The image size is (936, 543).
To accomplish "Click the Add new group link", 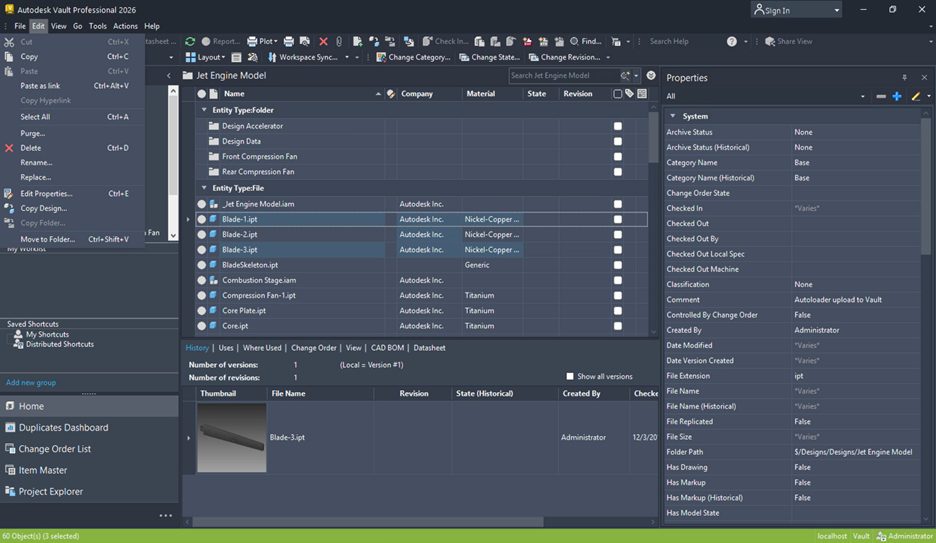I will point(31,382).
